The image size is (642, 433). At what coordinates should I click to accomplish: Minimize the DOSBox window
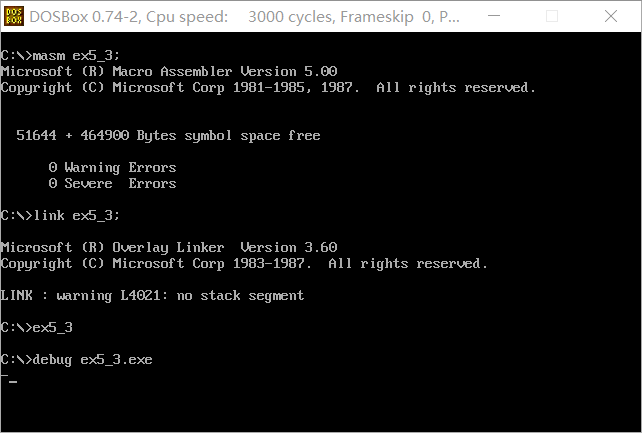(x=523, y=17)
